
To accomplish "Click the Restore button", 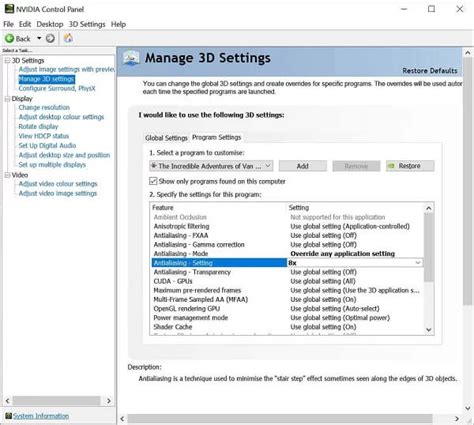I will [410, 166].
